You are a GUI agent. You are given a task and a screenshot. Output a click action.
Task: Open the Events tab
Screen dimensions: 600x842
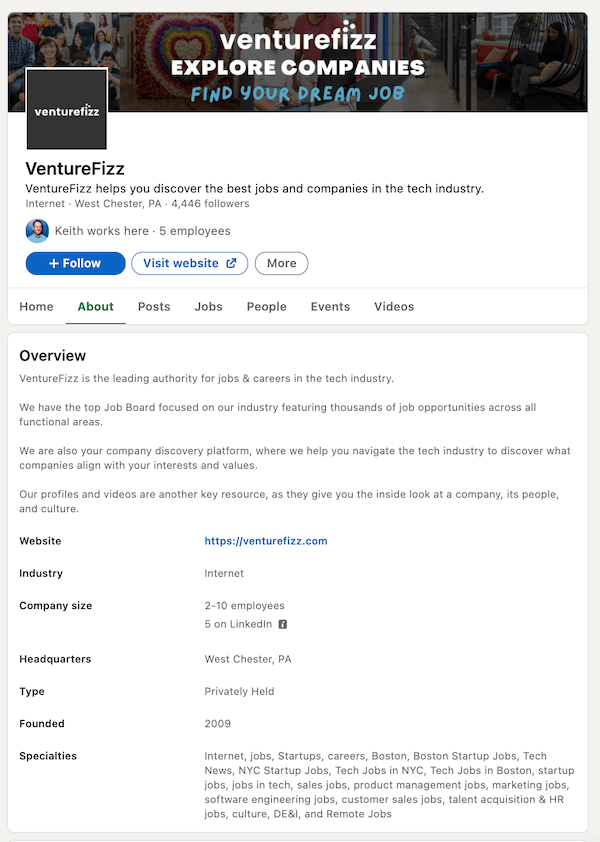pos(330,307)
